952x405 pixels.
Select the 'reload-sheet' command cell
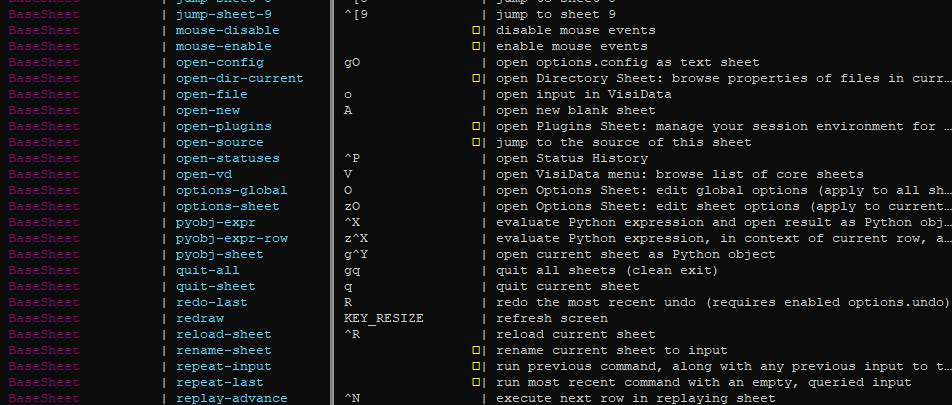[x=223, y=334]
